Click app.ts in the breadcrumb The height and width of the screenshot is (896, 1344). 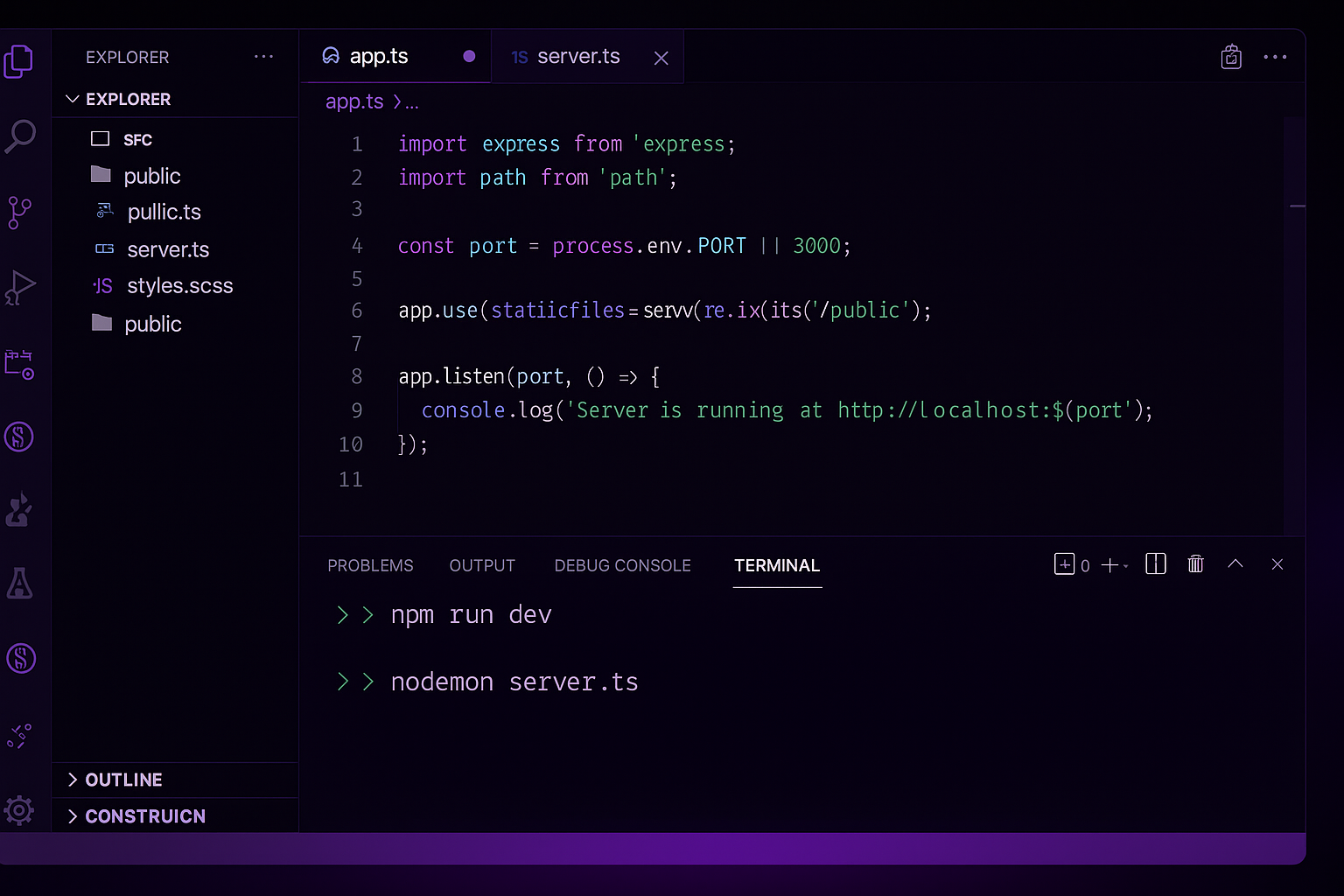[354, 101]
